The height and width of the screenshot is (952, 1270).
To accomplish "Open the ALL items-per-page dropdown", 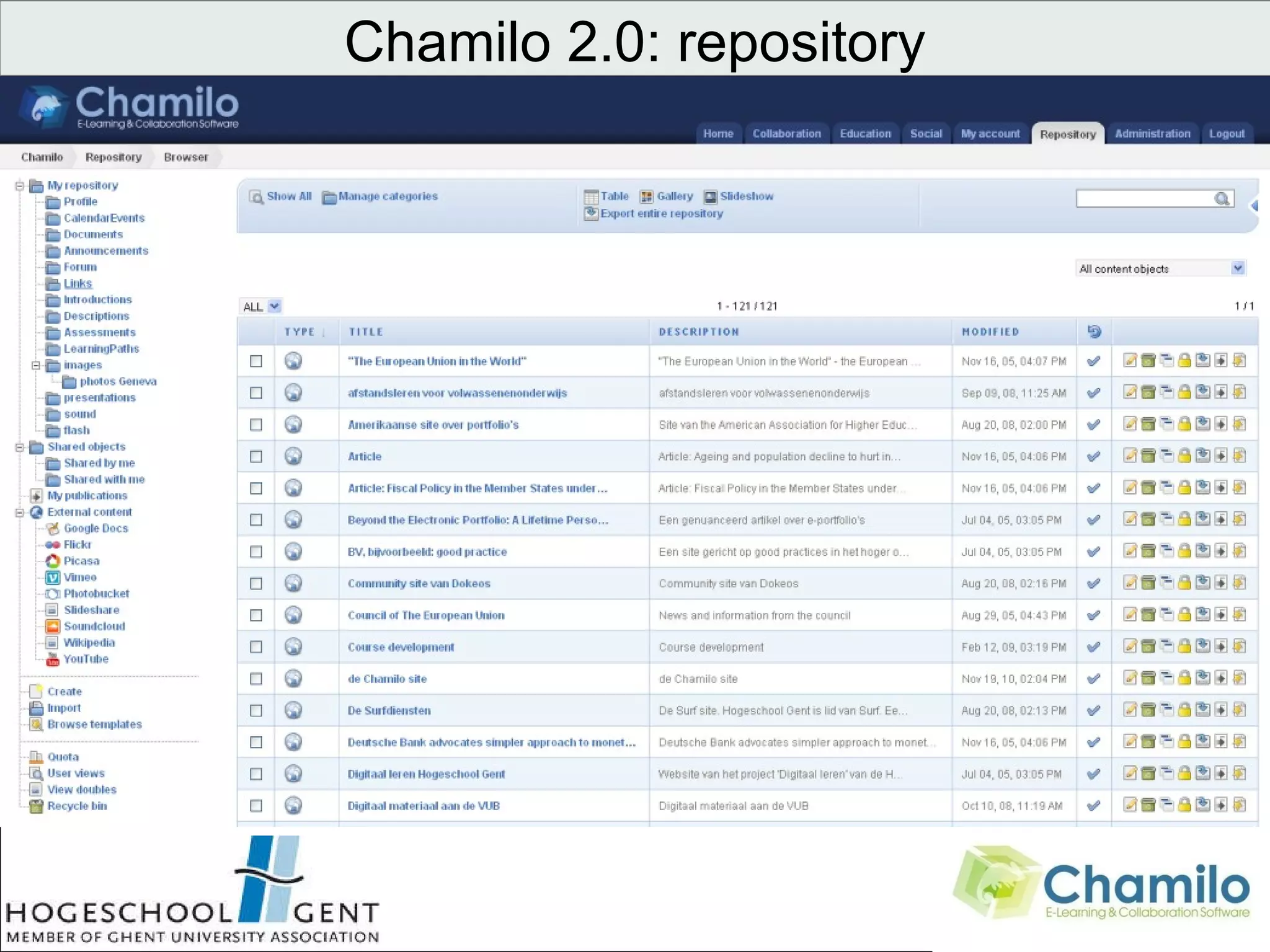I will coord(260,306).
